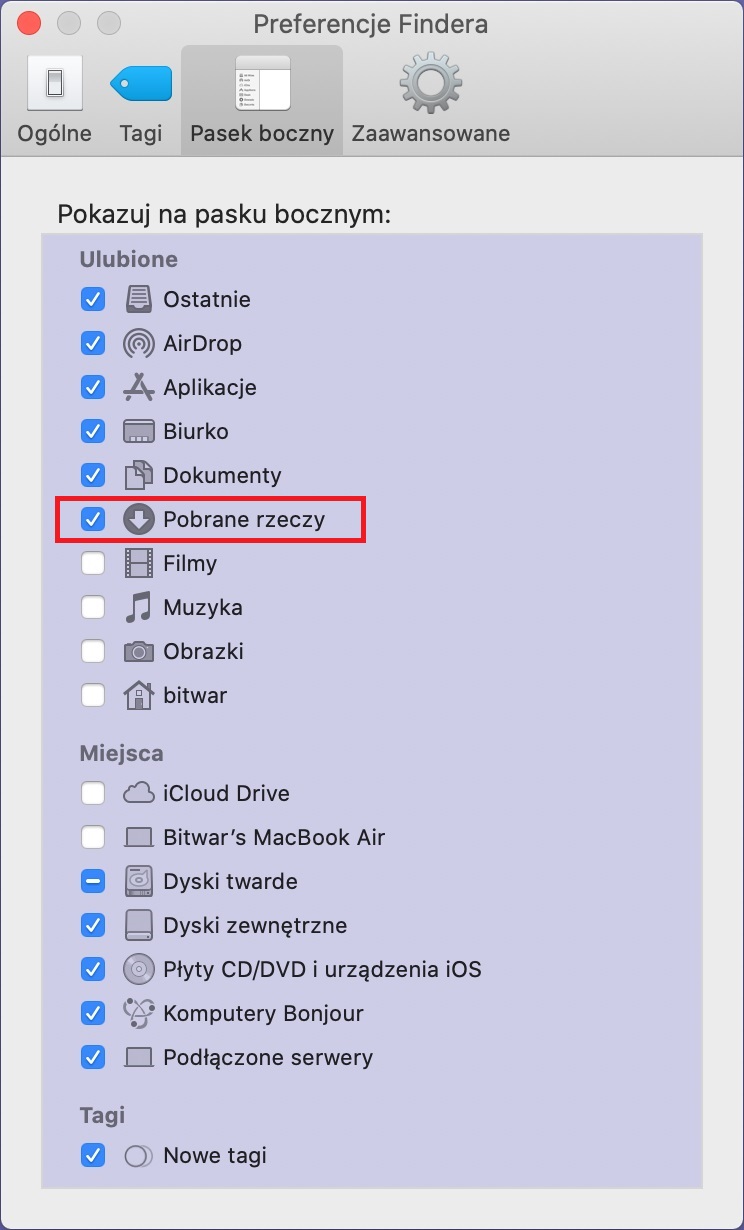Click the Pobrane rzeczy download arrow icon
This screenshot has height=1230, width=744.
(x=138, y=520)
